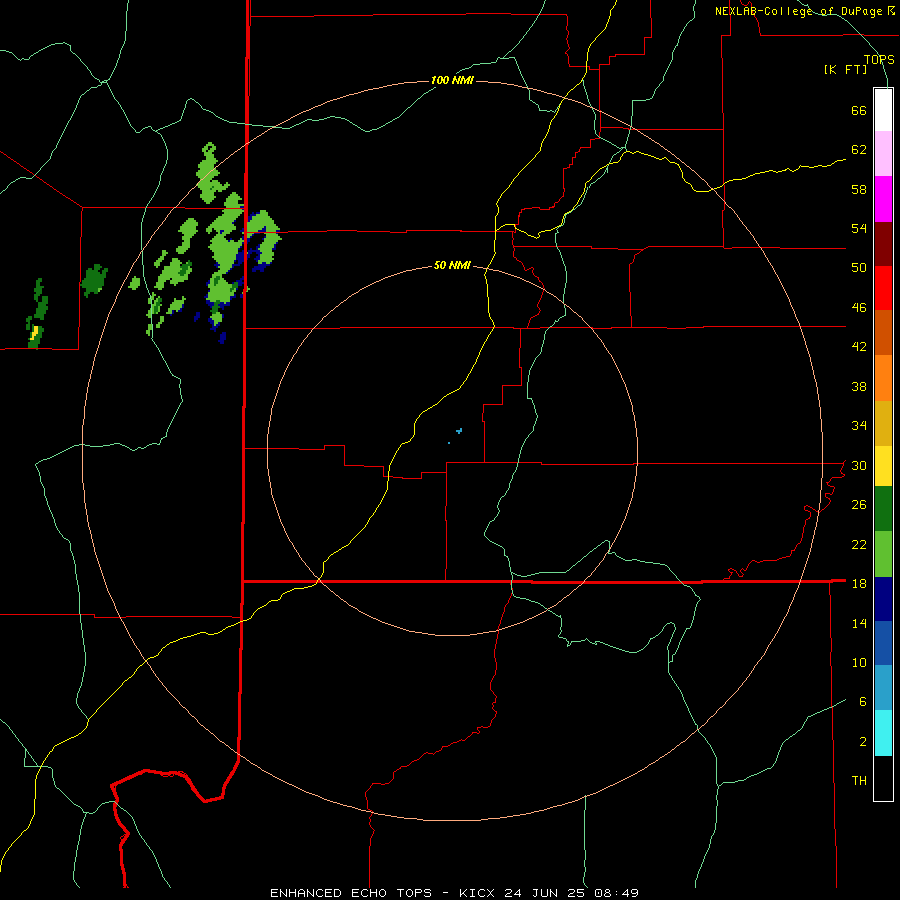
Task: Pick the cyan legend swatch
Action: (883, 733)
